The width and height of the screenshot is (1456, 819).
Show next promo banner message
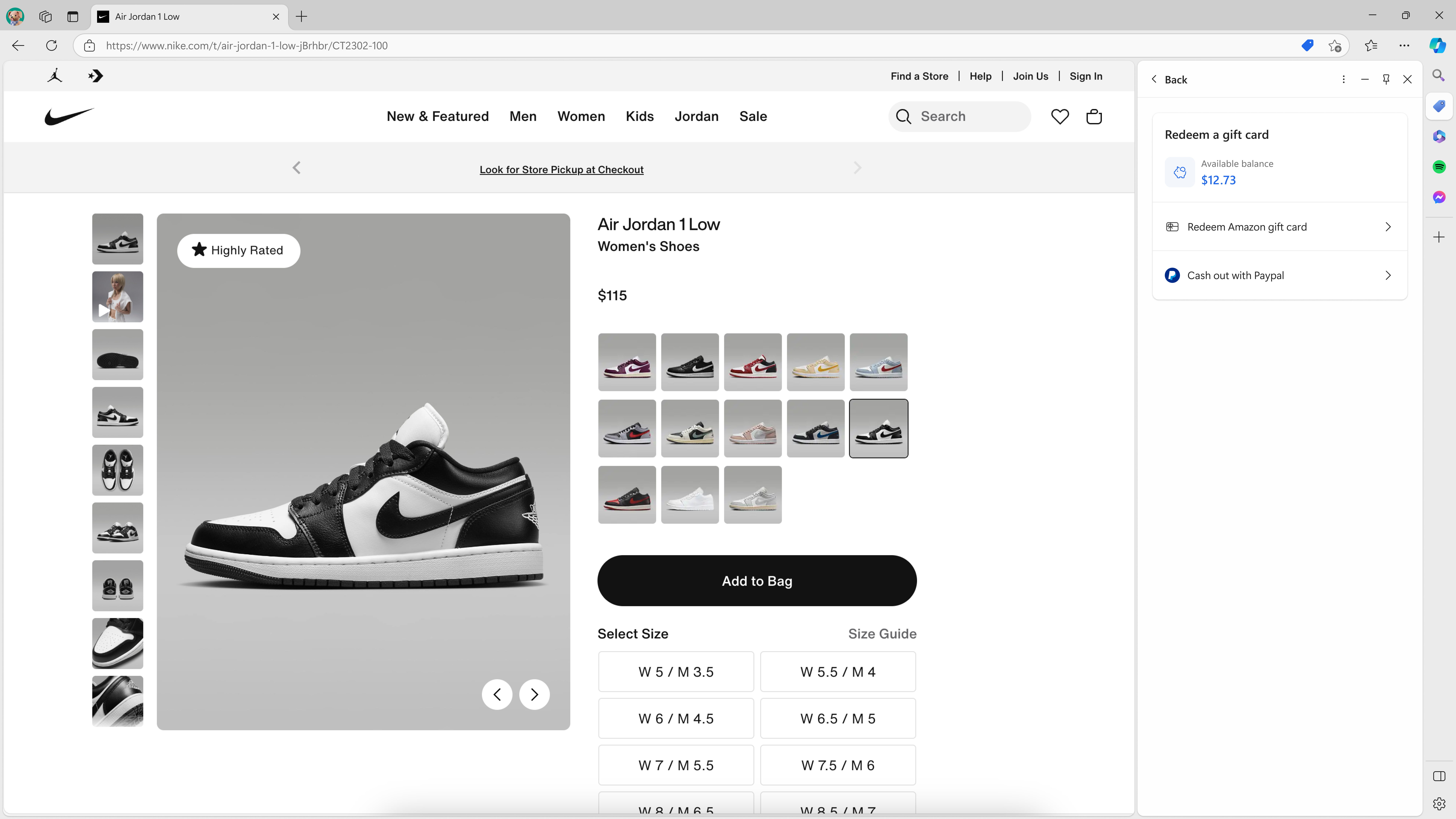[x=857, y=168]
